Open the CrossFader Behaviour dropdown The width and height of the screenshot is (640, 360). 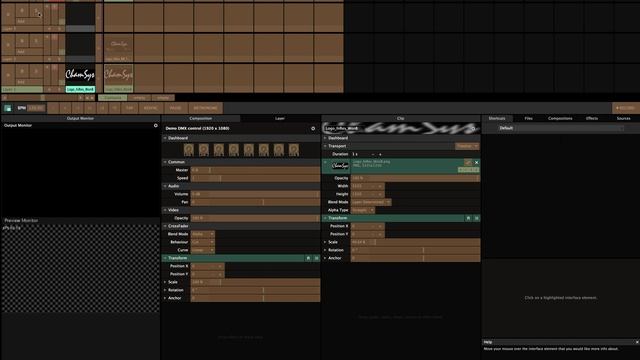(x=203, y=242)
